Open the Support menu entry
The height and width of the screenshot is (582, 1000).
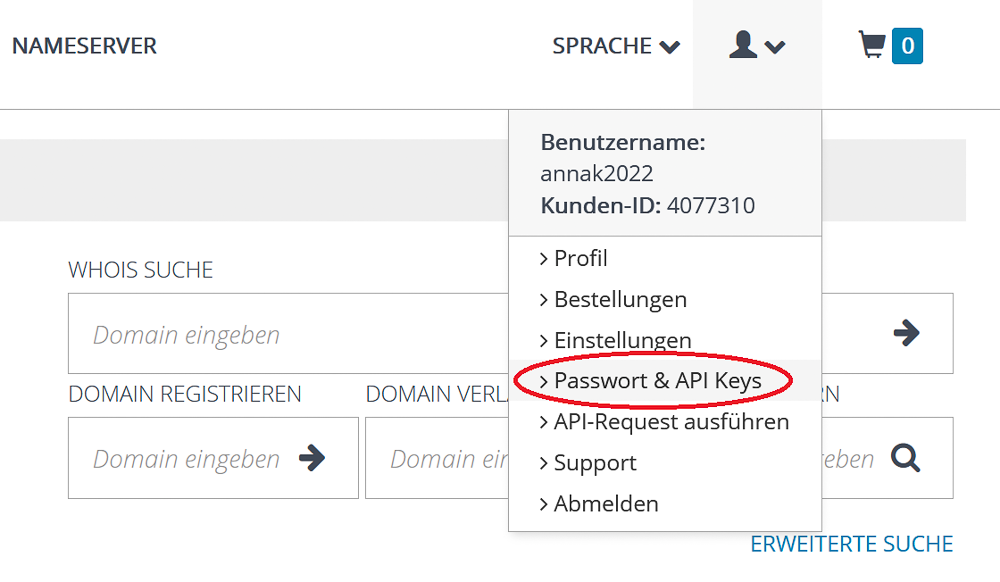coord(595,462)
